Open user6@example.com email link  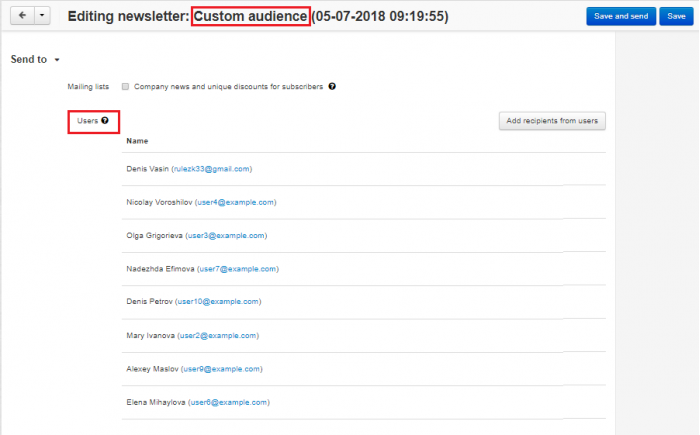click(229, 402)
